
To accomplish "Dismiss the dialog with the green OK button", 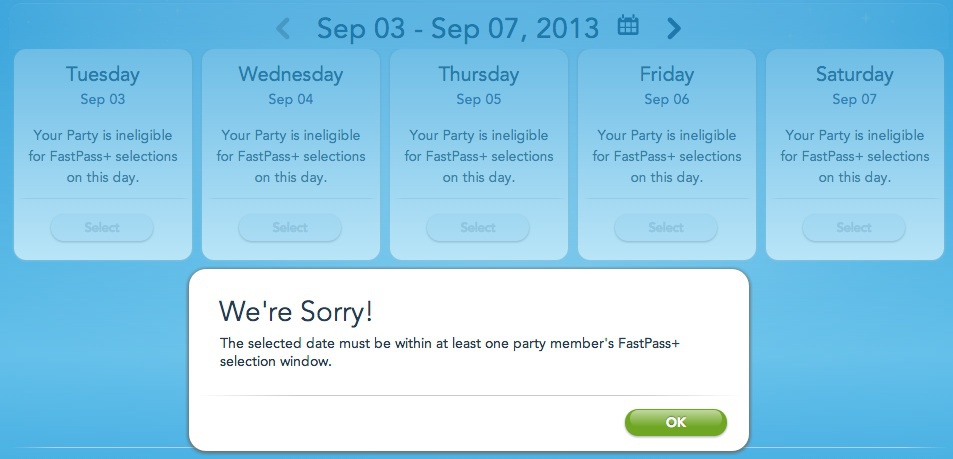I will pyautogui.click(x=675, y=422).
